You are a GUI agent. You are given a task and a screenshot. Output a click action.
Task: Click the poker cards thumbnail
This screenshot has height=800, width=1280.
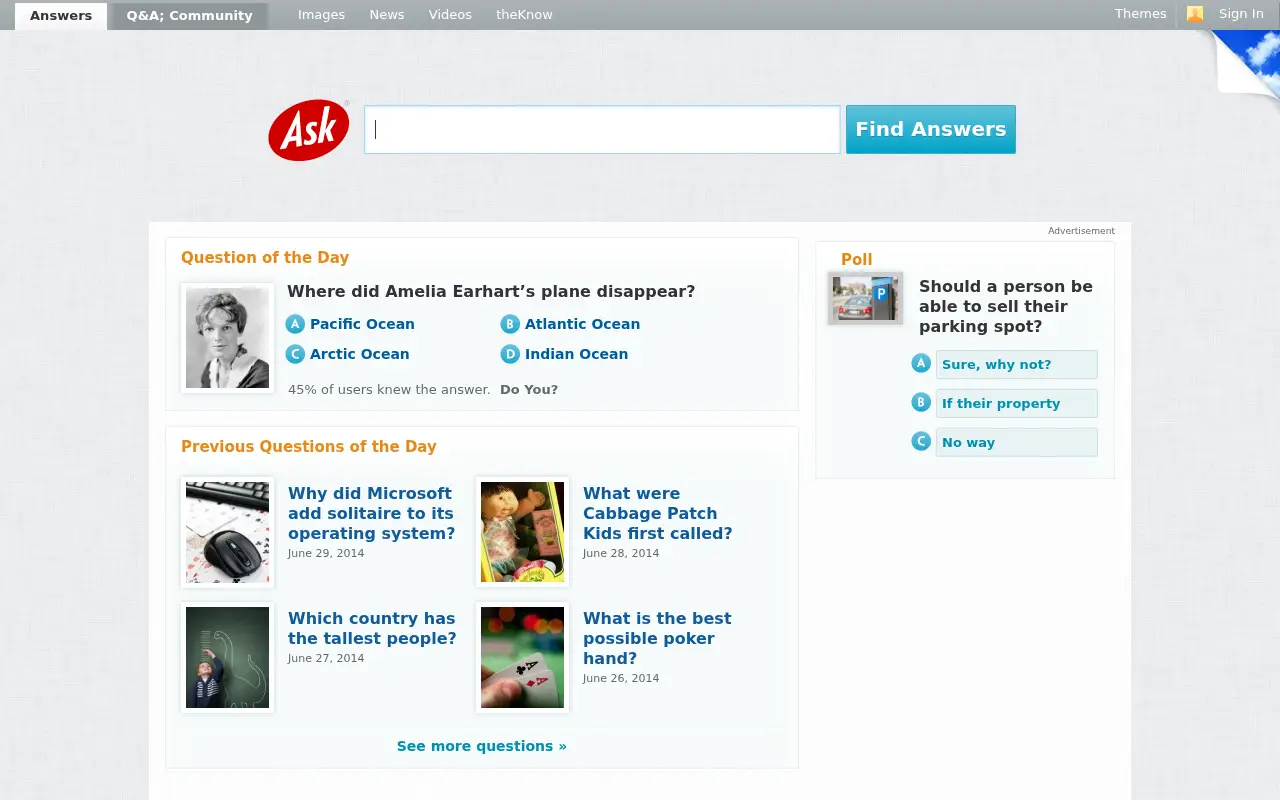(522, 657)
